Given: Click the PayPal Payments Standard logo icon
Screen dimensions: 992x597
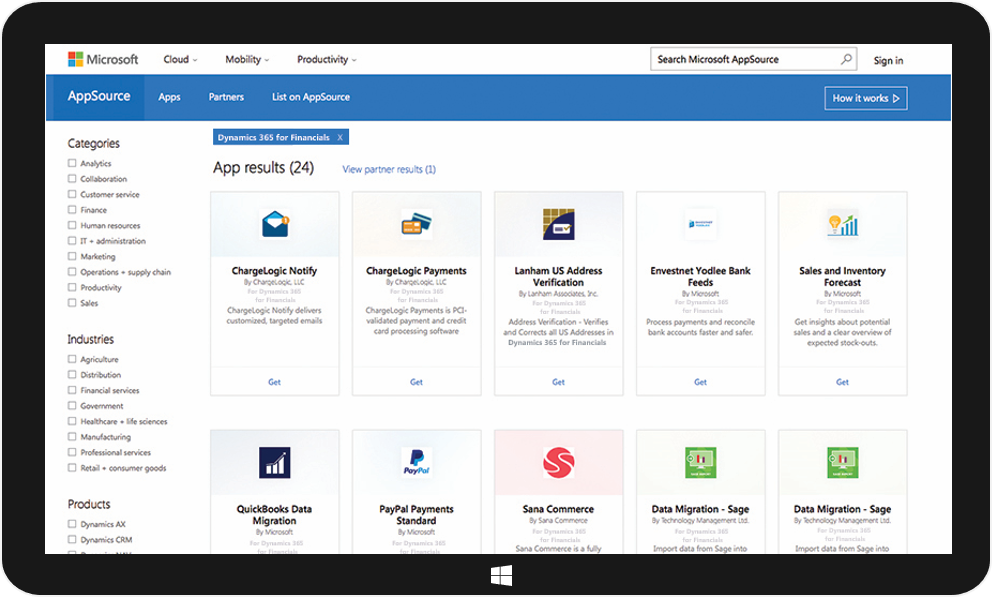Looking at the screenshot, I should click(x=416, y=462).
